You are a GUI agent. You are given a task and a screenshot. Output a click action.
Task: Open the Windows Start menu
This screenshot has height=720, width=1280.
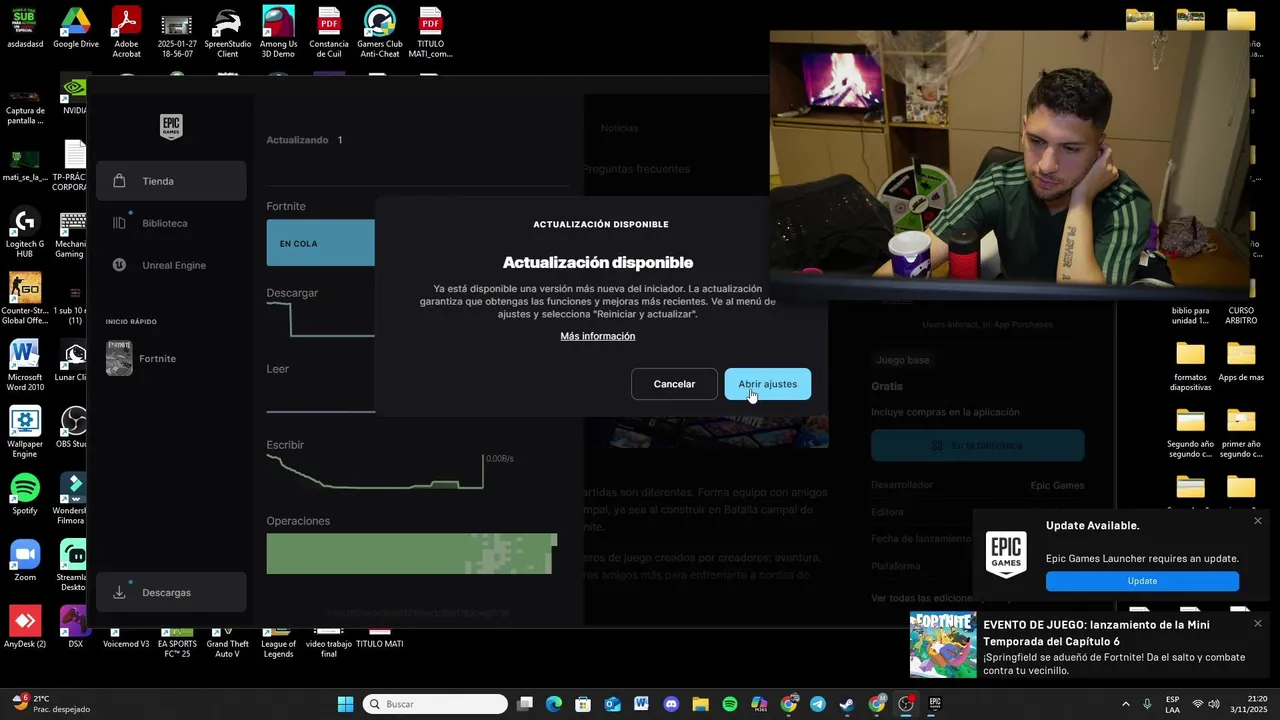click(345, 704)
